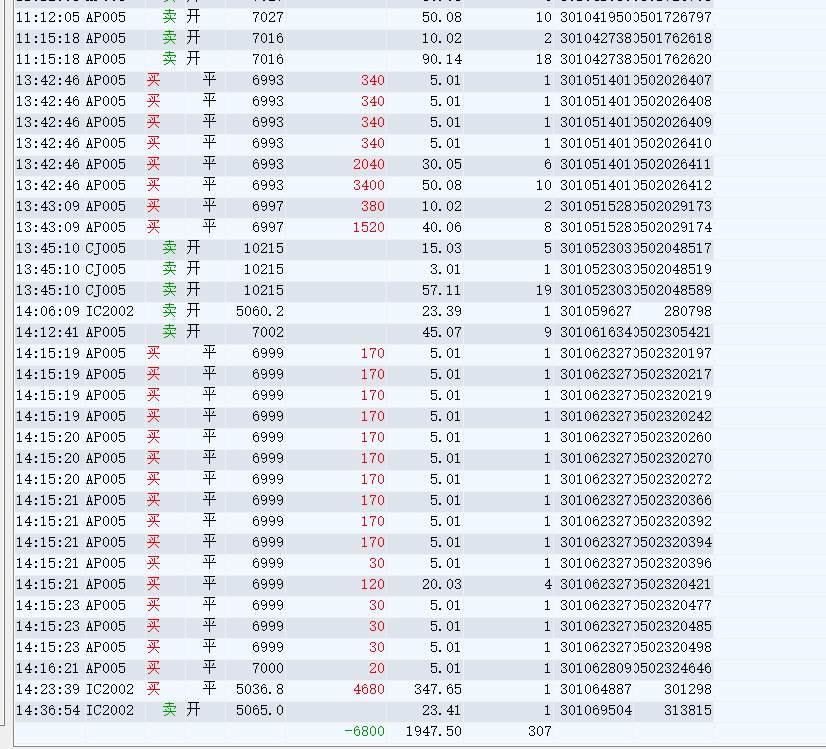Viewport: 826px width, 749px height.
Task: Click the green total profit -6800
Action: pos(365,732)
